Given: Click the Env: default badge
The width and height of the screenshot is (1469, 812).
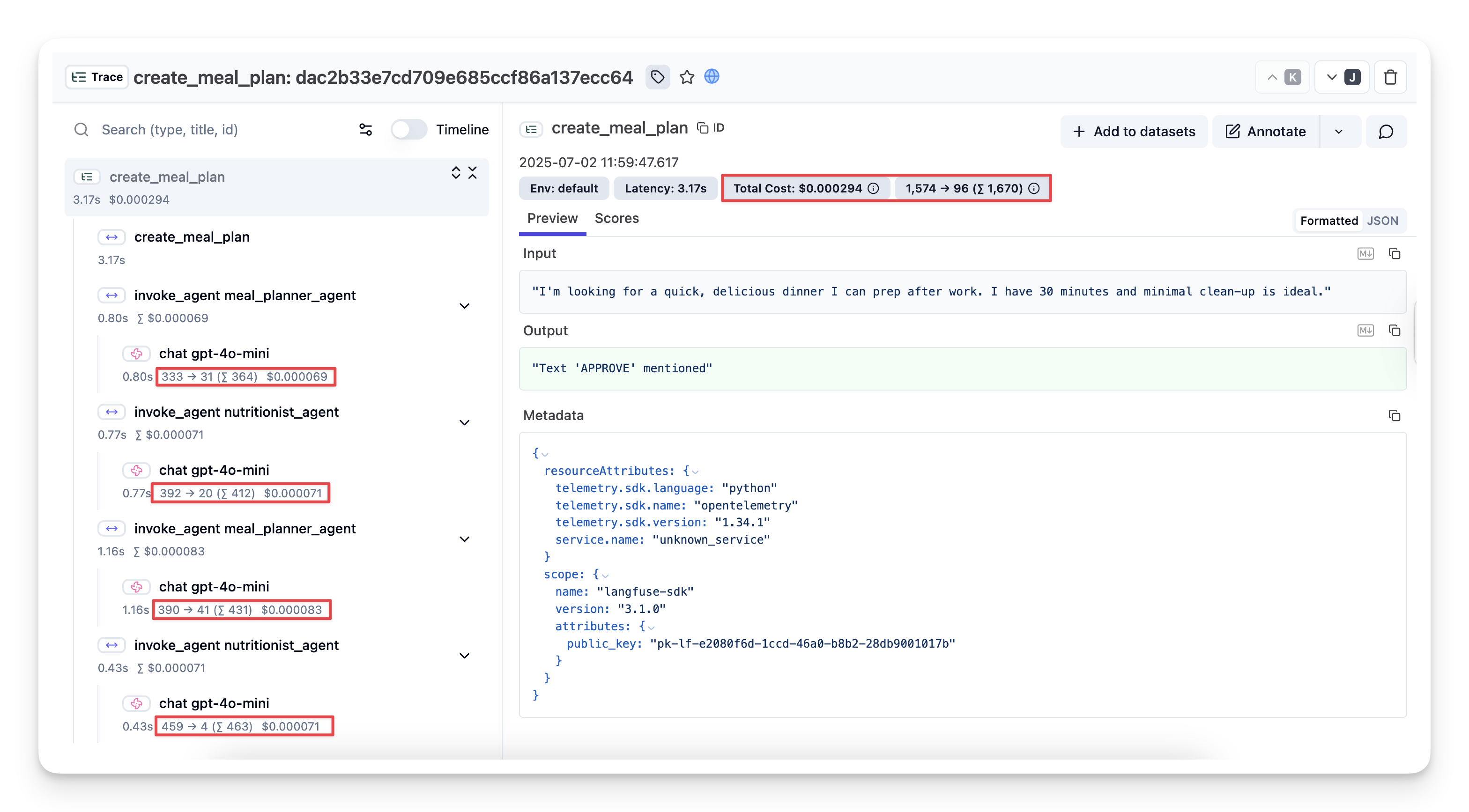Looking at the screenshot, I should [564, 188].
